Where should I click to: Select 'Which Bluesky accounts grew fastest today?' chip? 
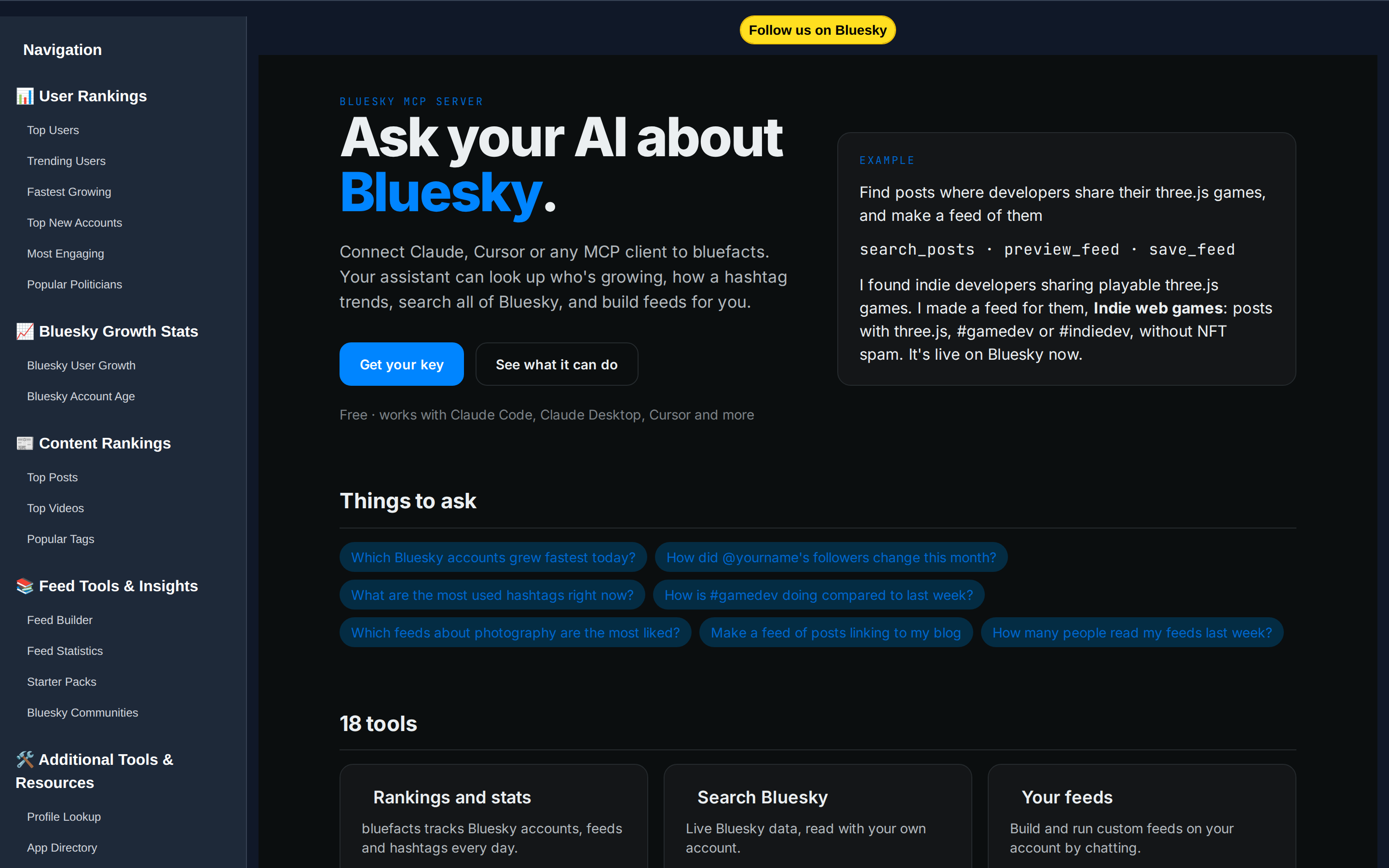(x=493, y=557)
